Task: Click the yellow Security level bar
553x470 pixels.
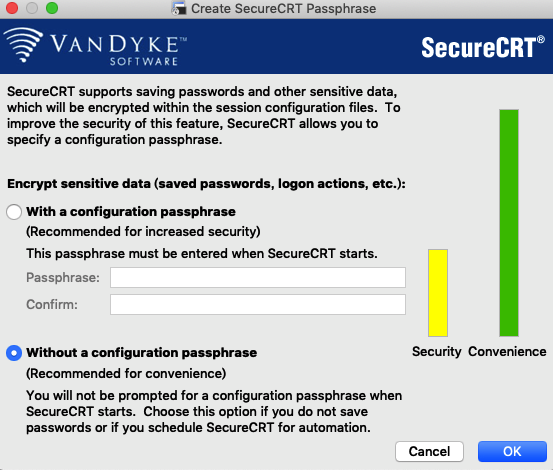Action: pos(438,293)
